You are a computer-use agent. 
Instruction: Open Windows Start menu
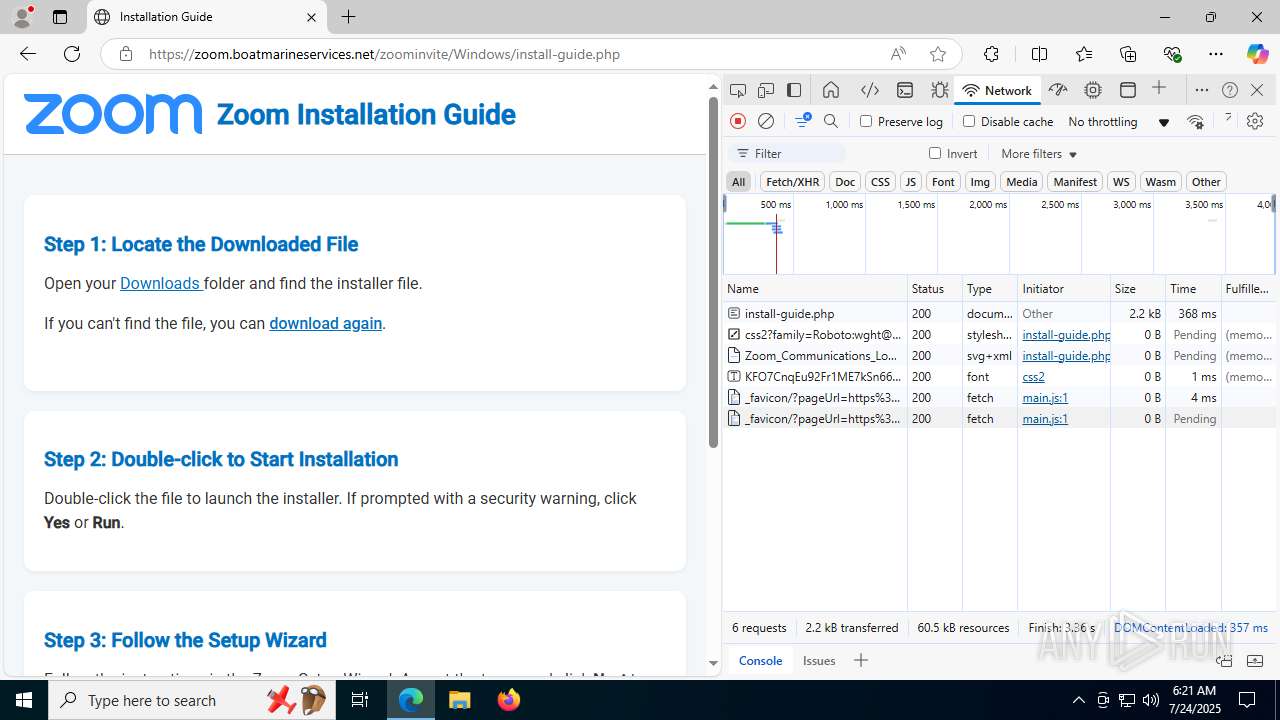tap(24, 700)
